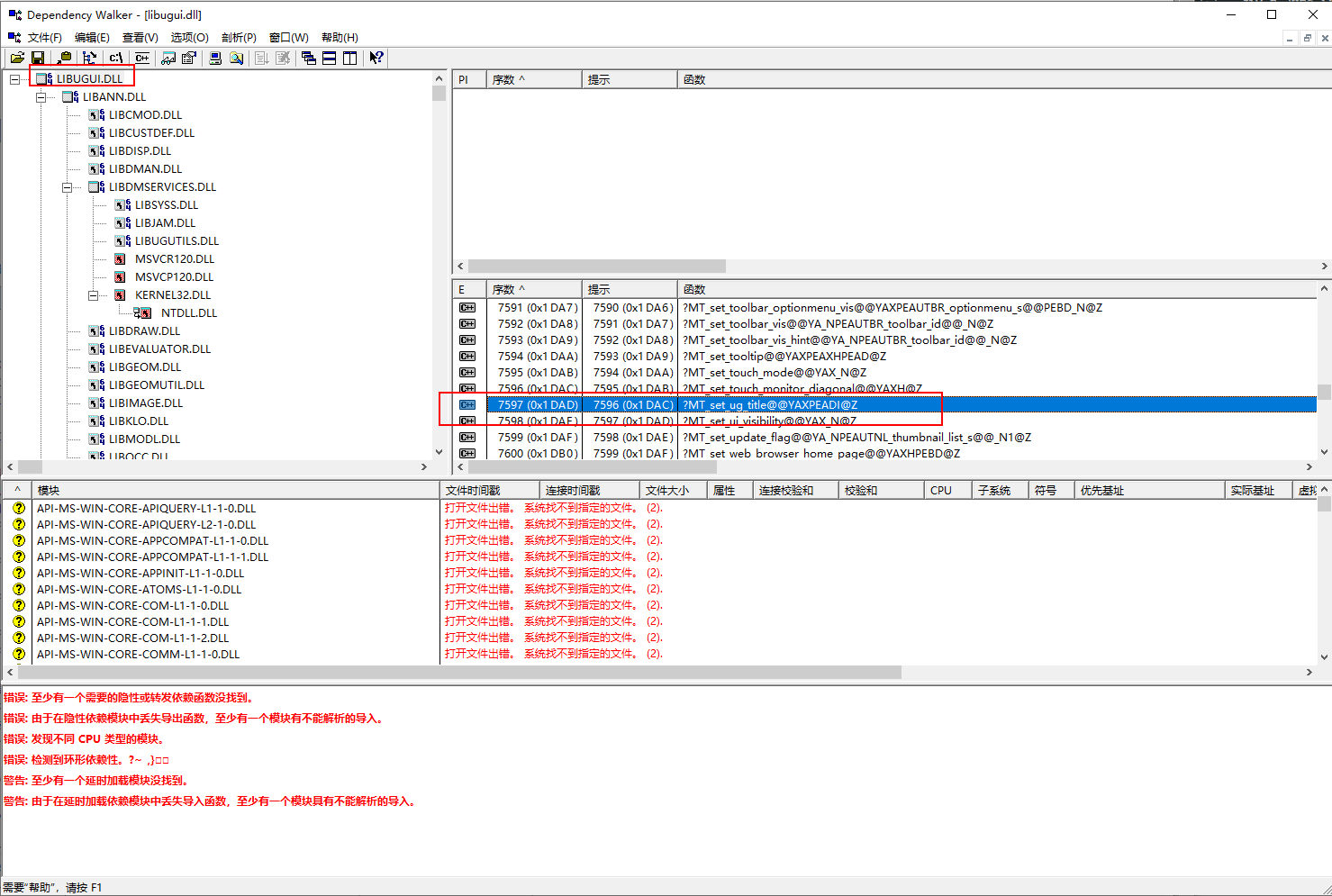Select the LIBUGUTILS.DLL tree item
1332x896 pixels.
(x=177, y=240)
